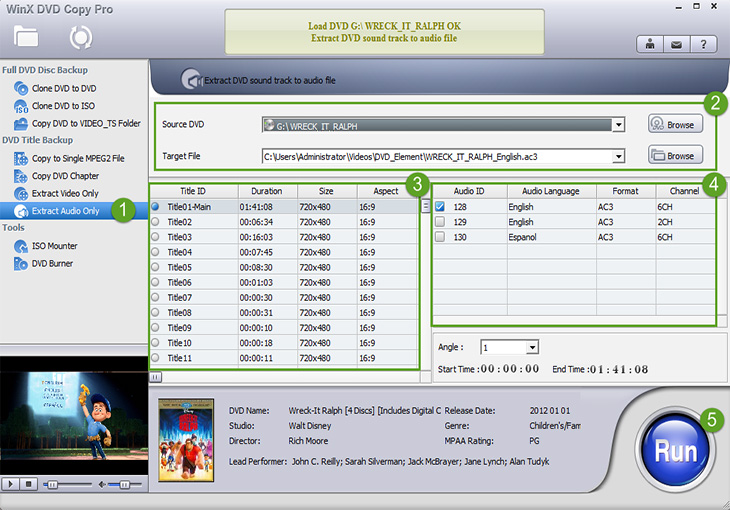Play the preview video
The height and width of the screenshot is (510, 730).
pos(10,484)
